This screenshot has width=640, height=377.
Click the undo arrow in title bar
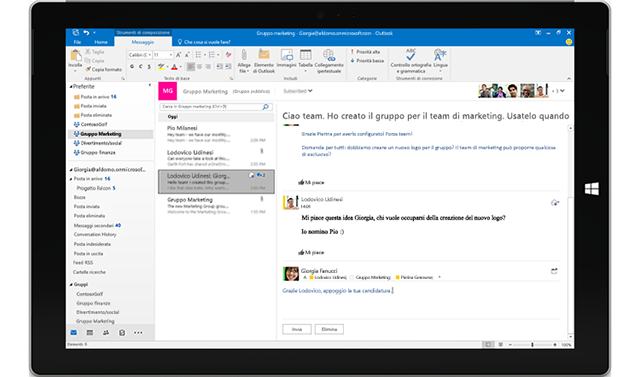[x=86, y=33]
